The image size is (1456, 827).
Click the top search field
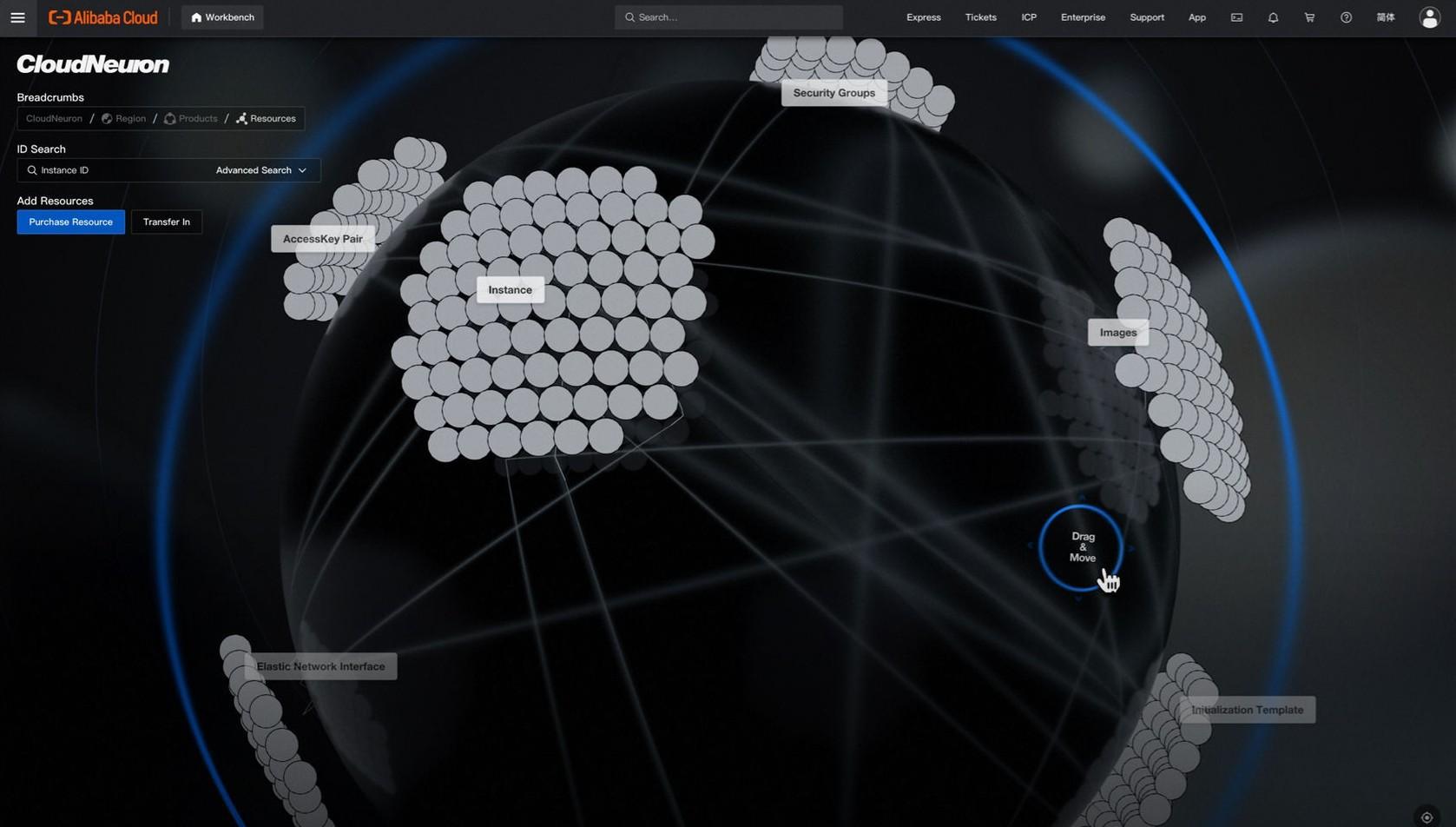click(x=728, y=17)
